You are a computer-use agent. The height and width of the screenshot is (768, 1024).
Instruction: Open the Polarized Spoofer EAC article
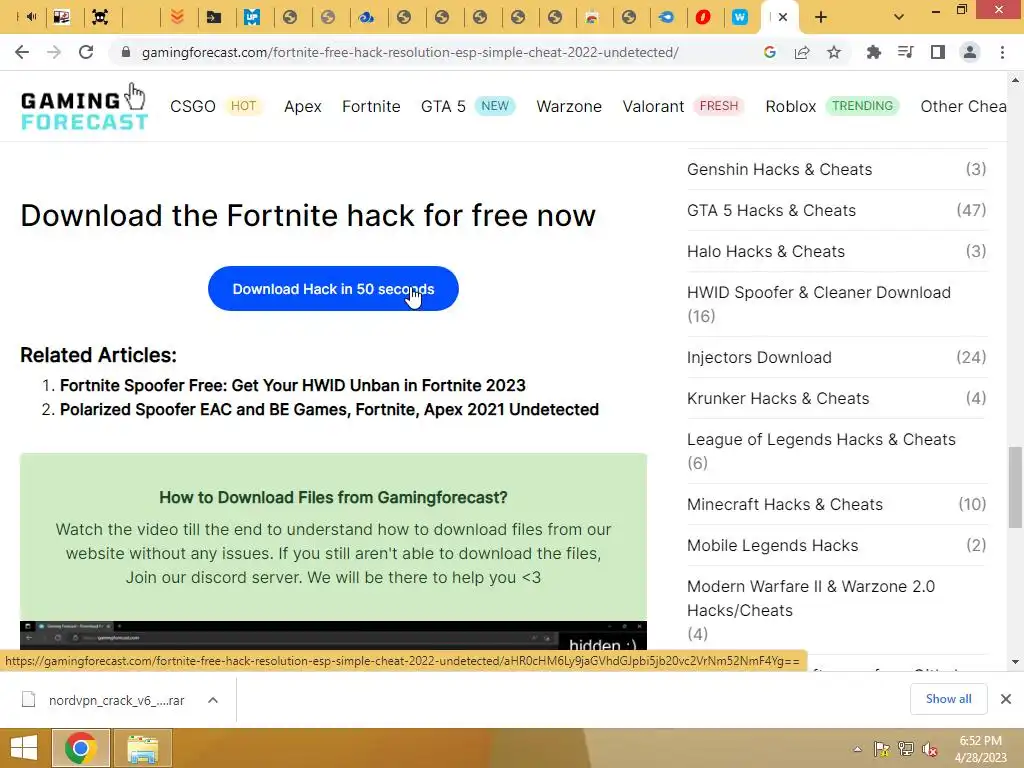click(x=329, y=409)
